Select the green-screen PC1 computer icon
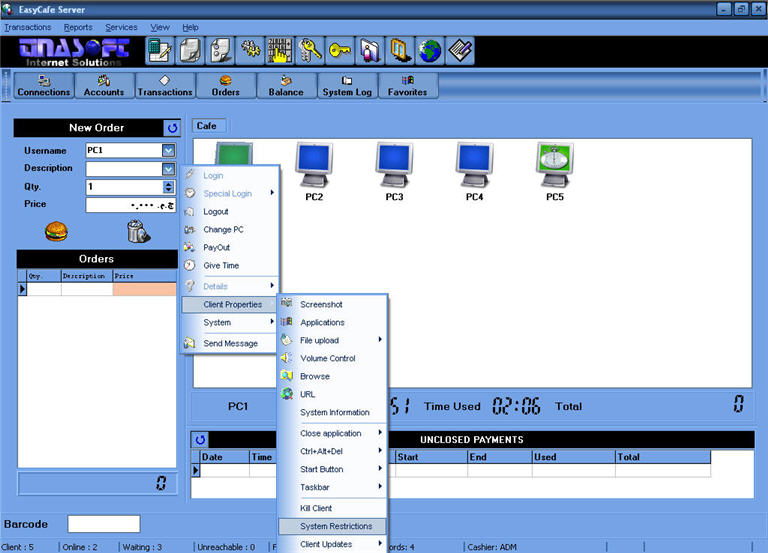This screenshot has height=553, width=768. click(234, 153)
